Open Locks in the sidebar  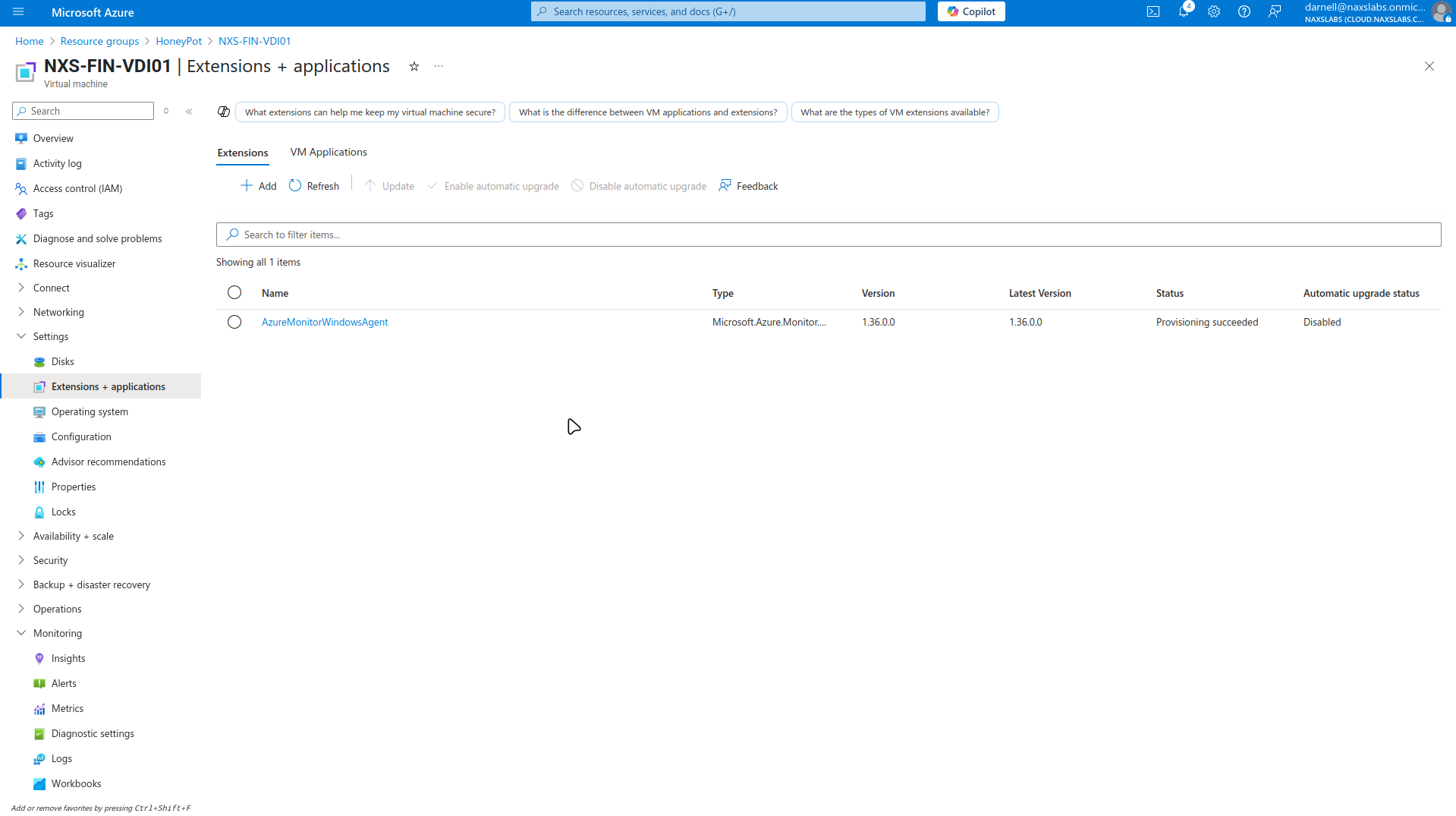[x=63, y=512]
